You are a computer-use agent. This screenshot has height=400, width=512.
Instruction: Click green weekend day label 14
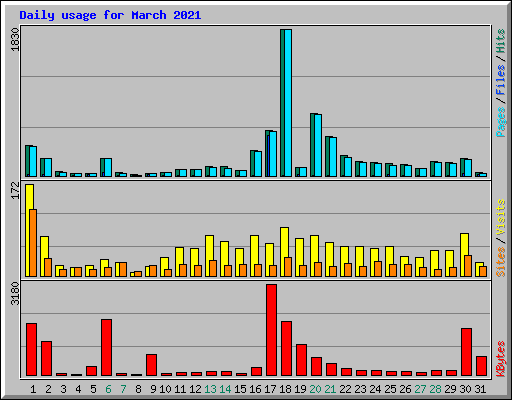tap(225, 389)
